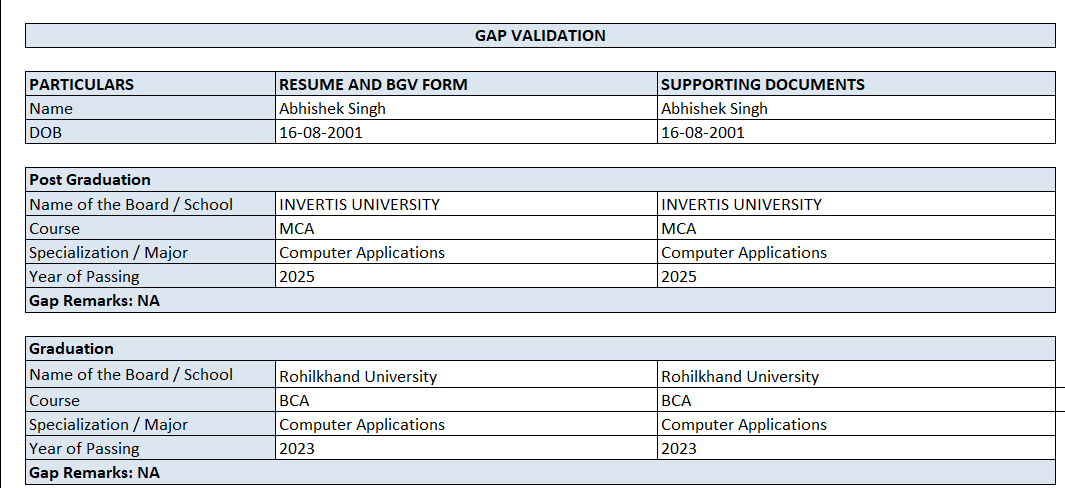Screen dimensions: 1065x488
Task: Click the Year of Passing label in Graduation
Action: 84,448
